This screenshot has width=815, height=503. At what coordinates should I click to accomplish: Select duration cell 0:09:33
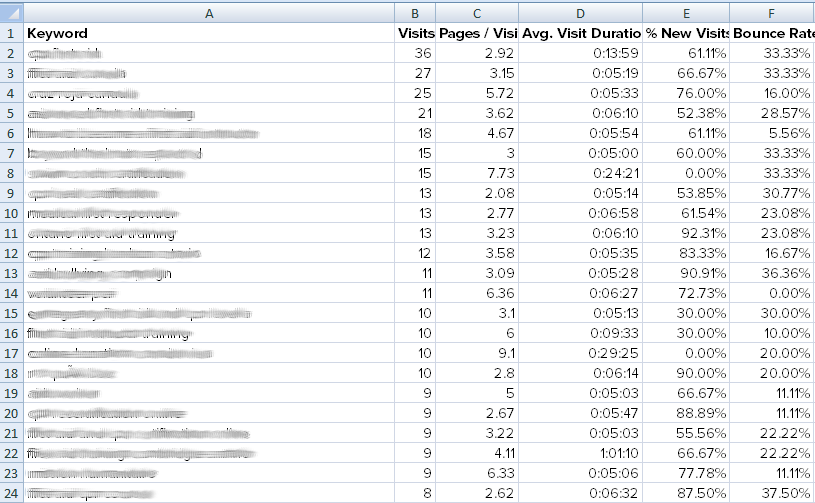580,333
